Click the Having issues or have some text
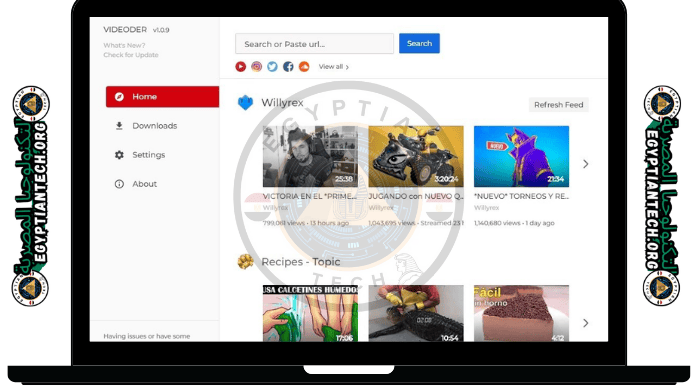This screenshot has height=392, width=698. click(146, 336)
